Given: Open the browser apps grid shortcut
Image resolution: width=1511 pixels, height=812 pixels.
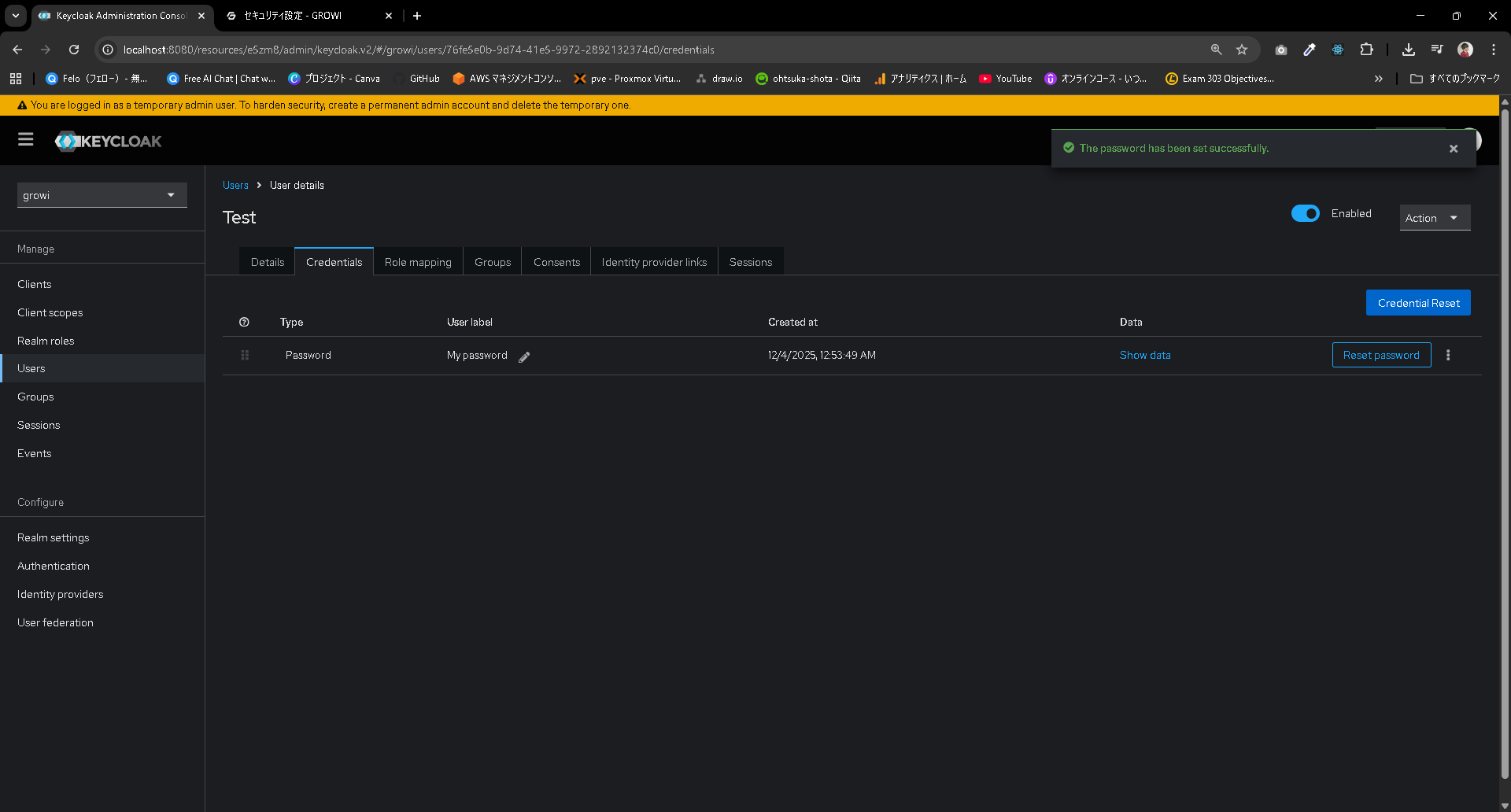Looking at the screenshot, I should (x=16, y=79).
